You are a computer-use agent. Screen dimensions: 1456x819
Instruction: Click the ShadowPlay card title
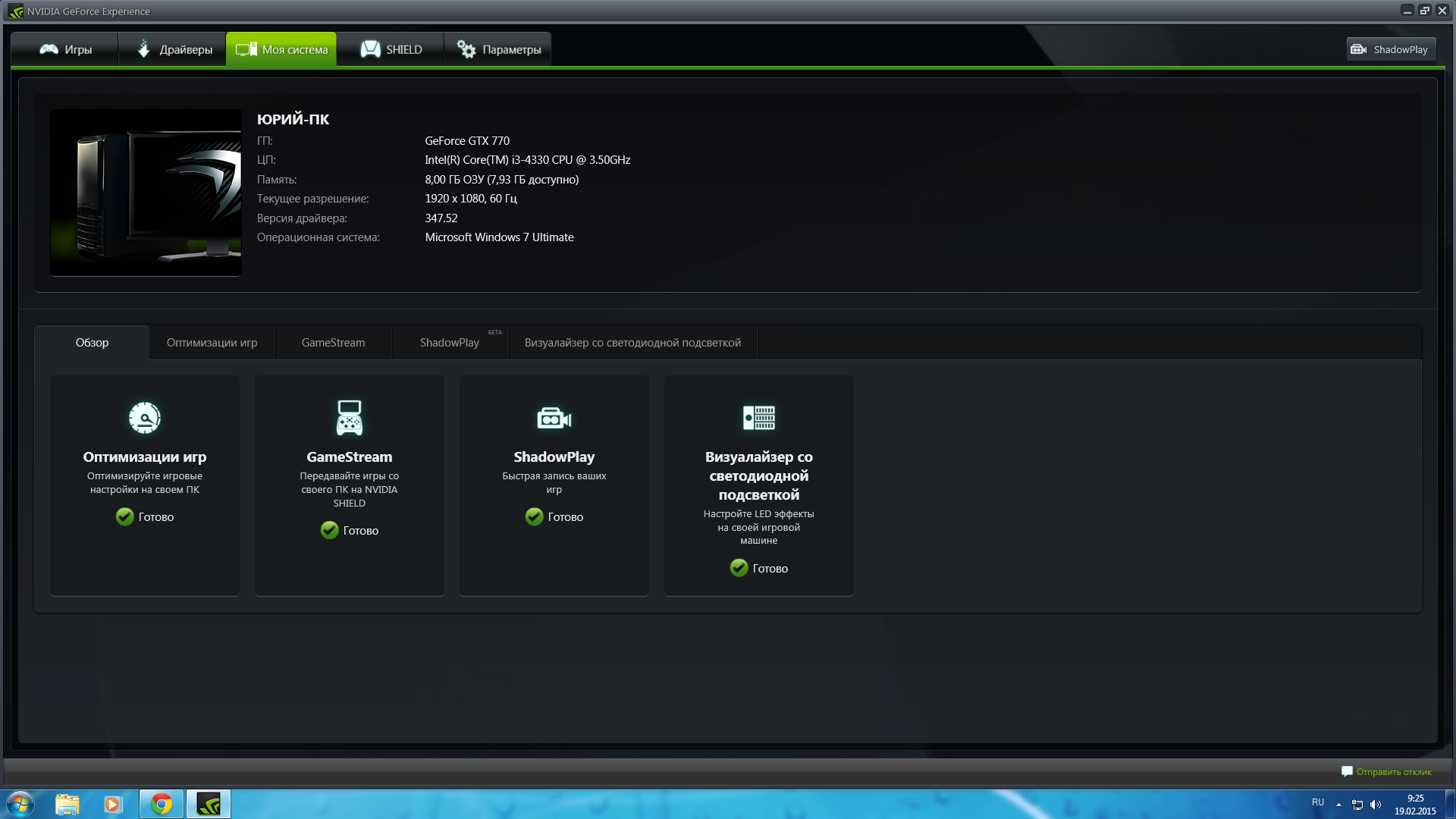(x=554, y=457)
